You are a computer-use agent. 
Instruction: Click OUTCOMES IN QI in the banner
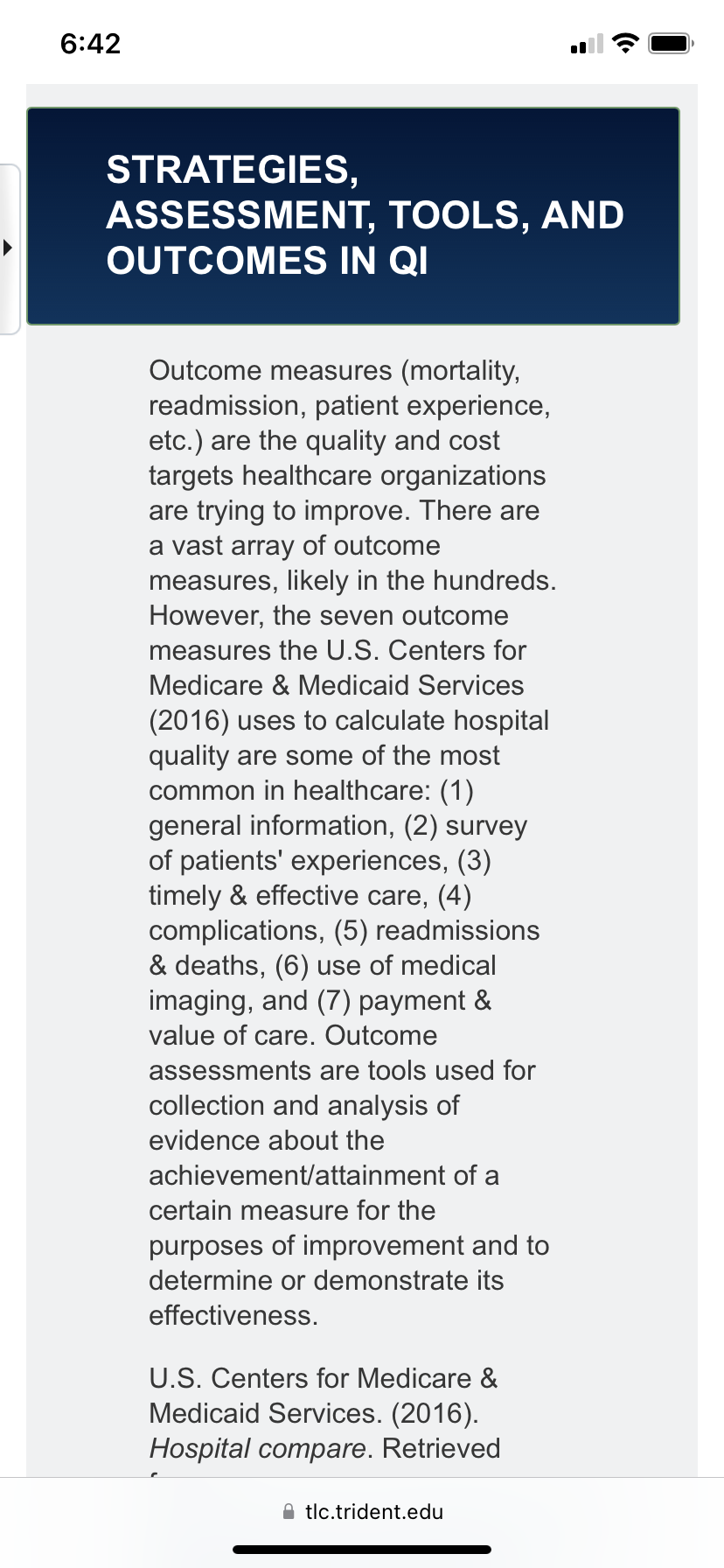click(268, 261)
